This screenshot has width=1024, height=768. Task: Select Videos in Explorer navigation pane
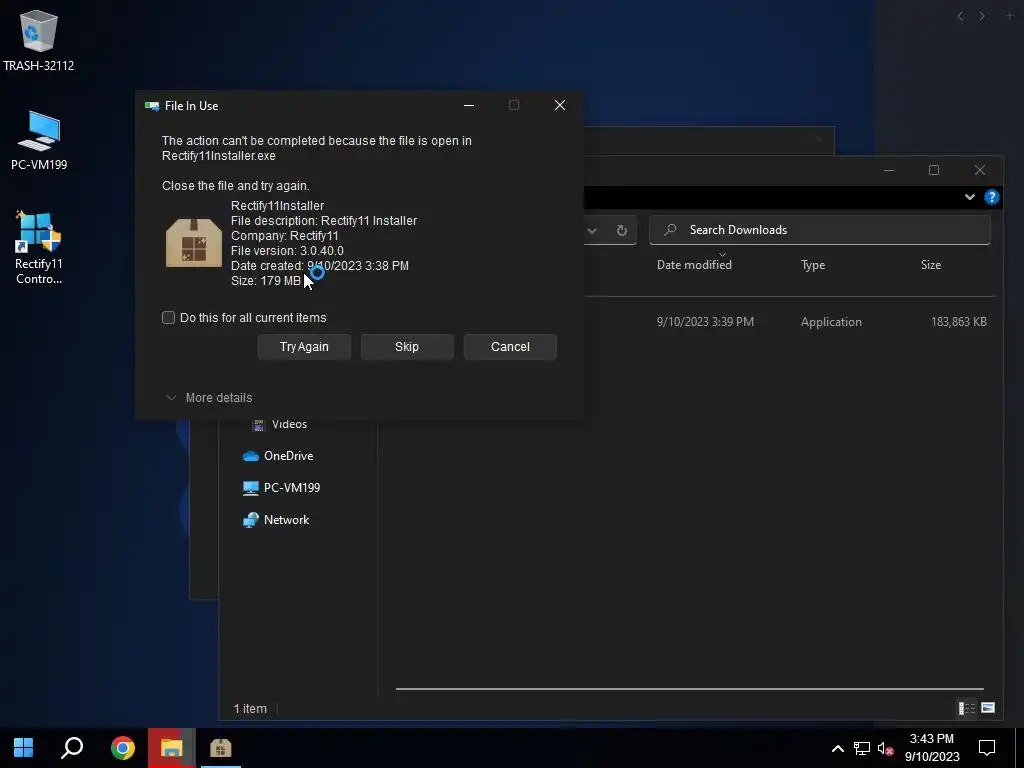[280, 424]
